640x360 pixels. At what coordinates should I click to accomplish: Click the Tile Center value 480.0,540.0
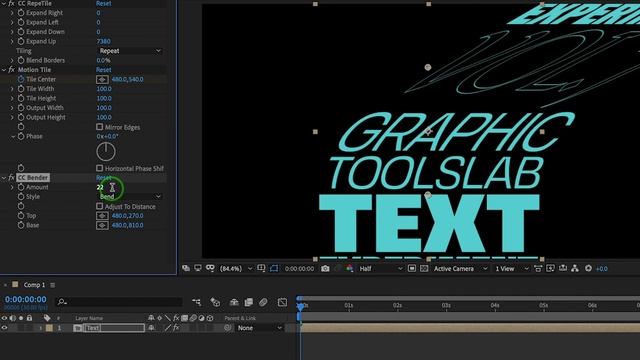(x=127, y=79)
